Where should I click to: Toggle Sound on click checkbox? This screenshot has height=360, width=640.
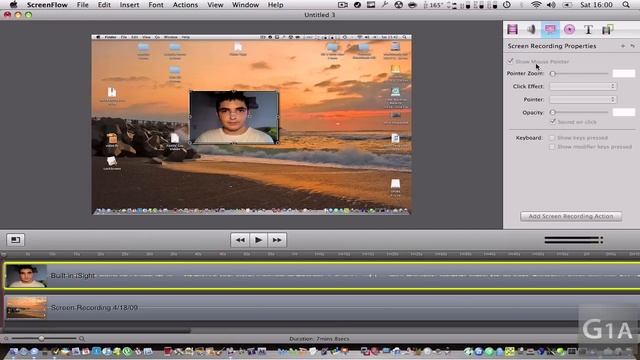pyautogui.click(x=553, y=122)
